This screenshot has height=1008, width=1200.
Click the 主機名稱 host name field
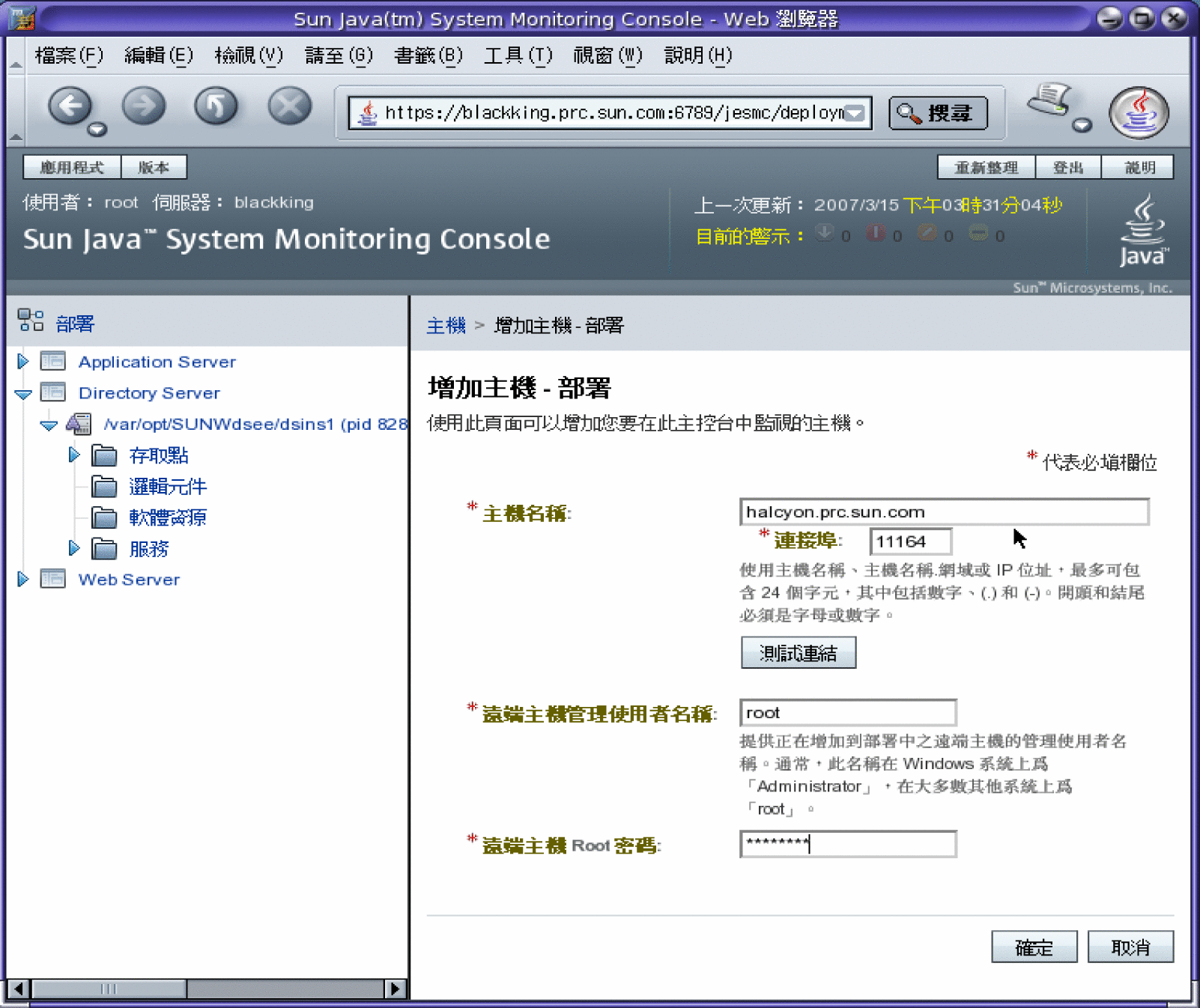click(944, 511)
